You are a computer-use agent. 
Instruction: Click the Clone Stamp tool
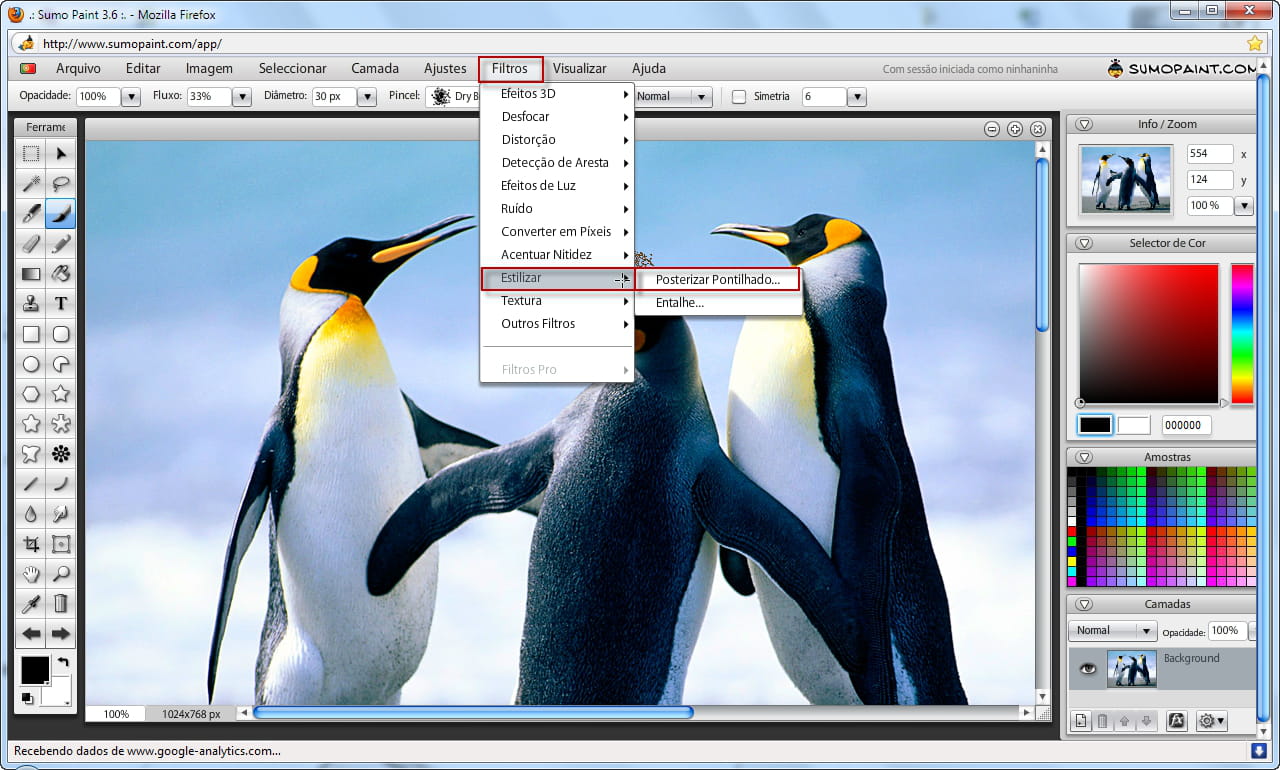click(x=31, y=303)
